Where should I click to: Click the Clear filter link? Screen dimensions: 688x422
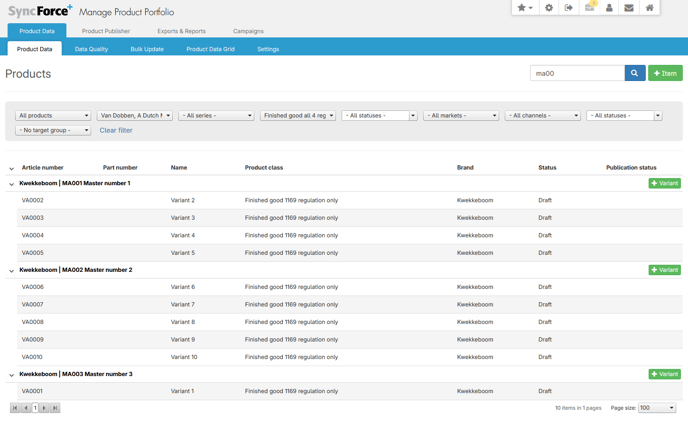(116, 130)
